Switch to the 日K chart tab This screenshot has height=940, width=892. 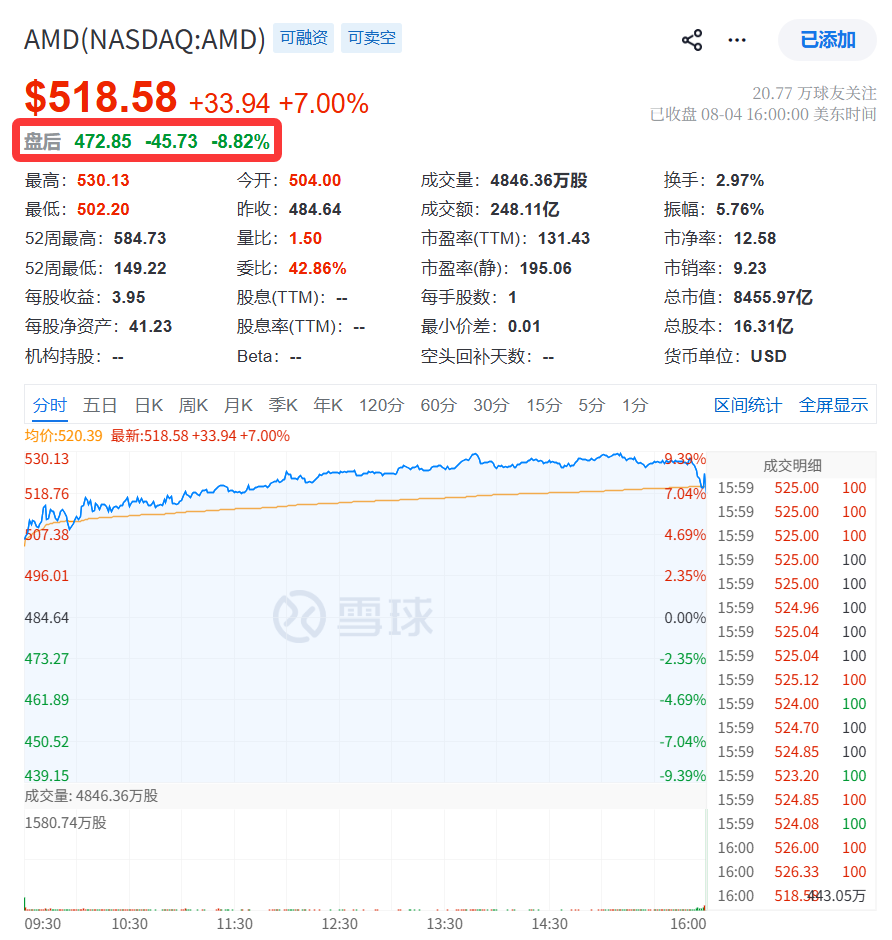pyautogui.click(x=149, y=405)
